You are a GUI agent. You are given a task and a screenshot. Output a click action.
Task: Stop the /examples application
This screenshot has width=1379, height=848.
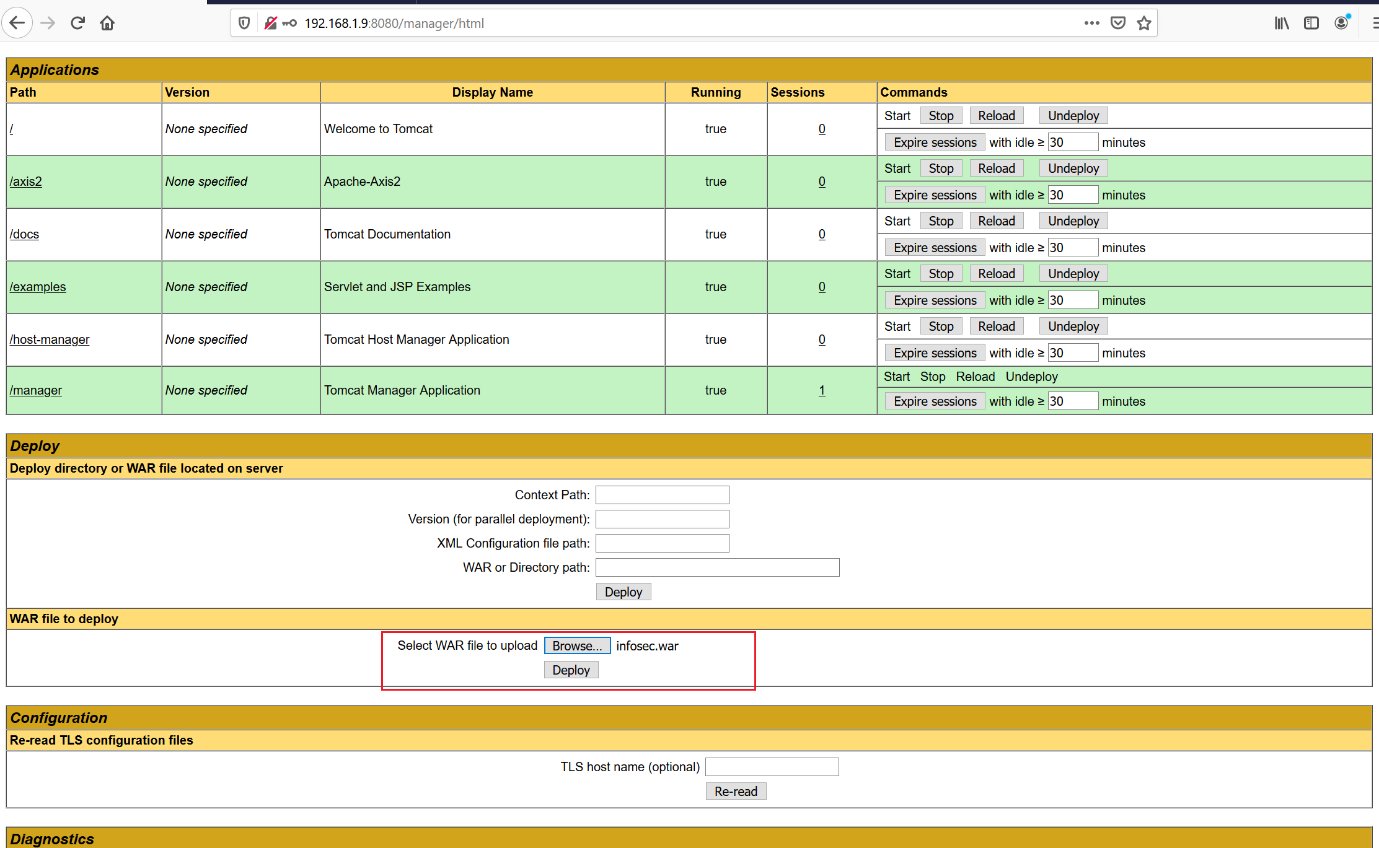941,274
